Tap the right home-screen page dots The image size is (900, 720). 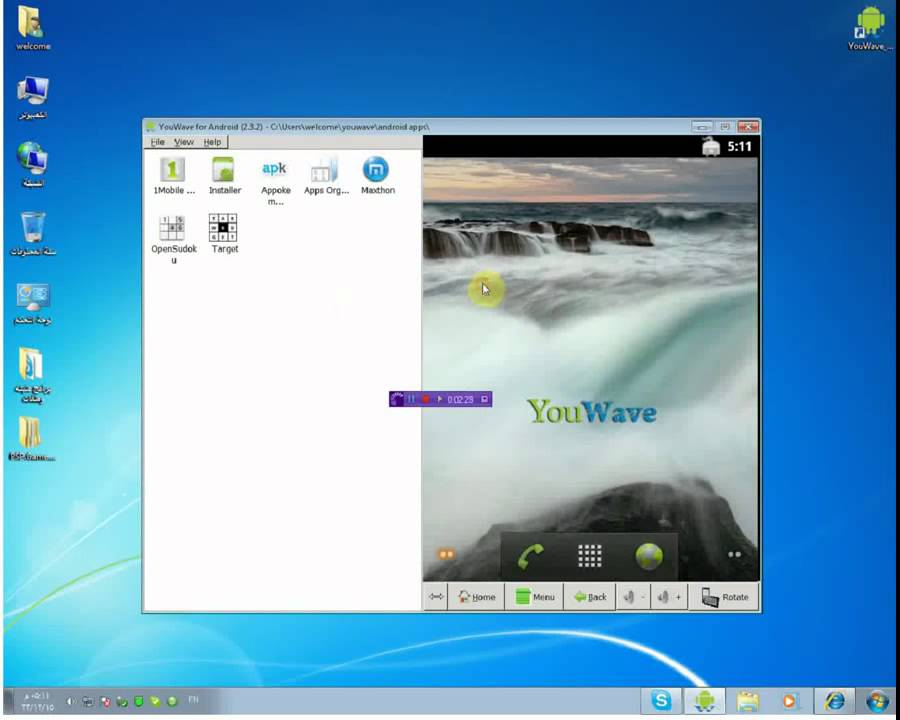(734, 554)
